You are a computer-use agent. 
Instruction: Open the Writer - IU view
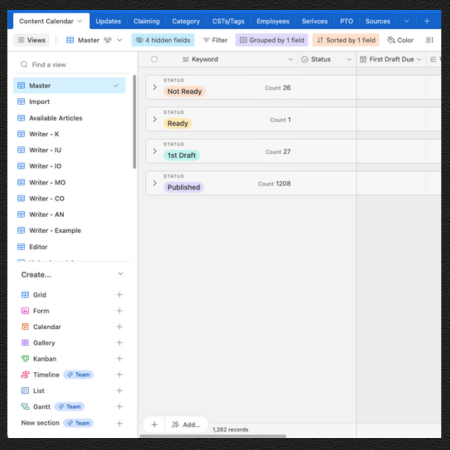click(69, 150)
